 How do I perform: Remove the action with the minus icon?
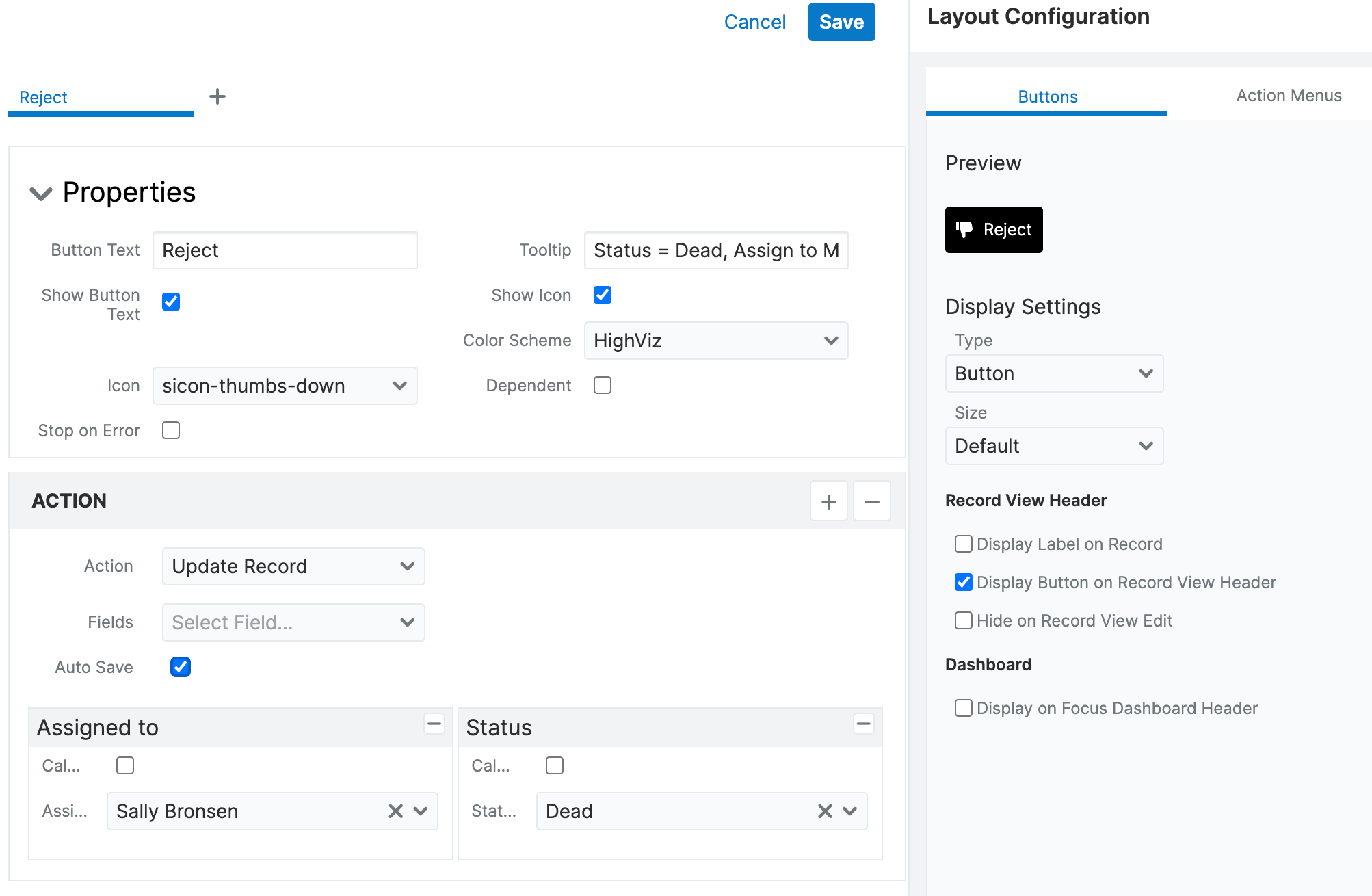[x=871, y=501]
